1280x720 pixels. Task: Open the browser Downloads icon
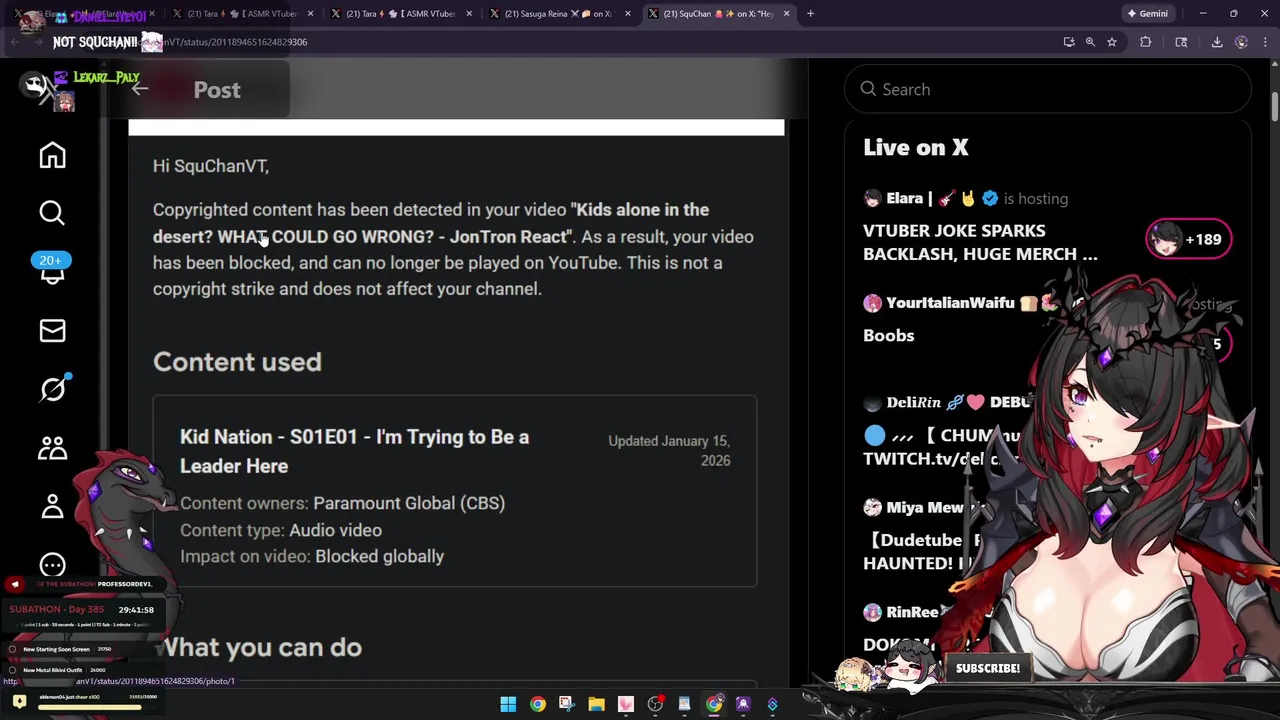click(x=1217, y=42)
